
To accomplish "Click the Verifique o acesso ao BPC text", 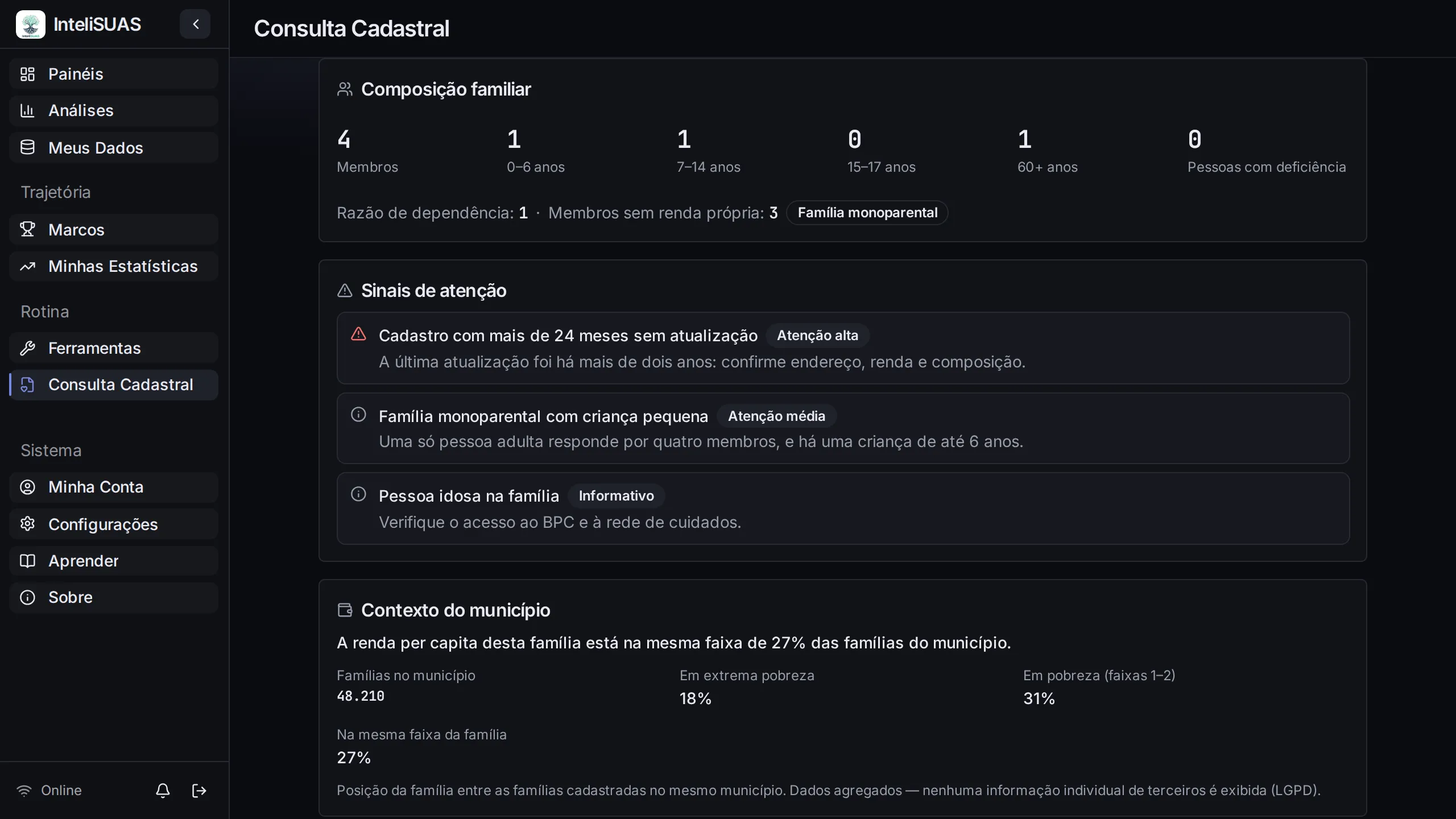I will click(560, 522).
